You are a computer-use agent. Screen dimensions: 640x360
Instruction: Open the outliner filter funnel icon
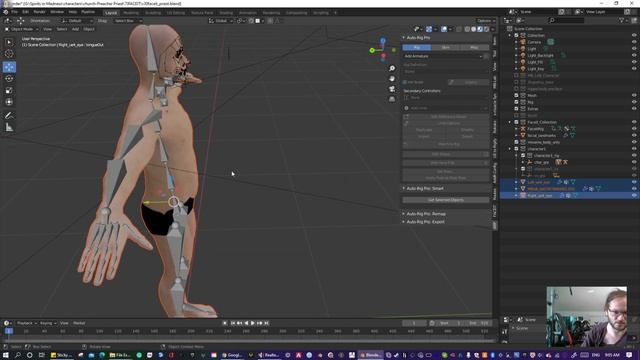pyautogui.click(x=622, y=20)
